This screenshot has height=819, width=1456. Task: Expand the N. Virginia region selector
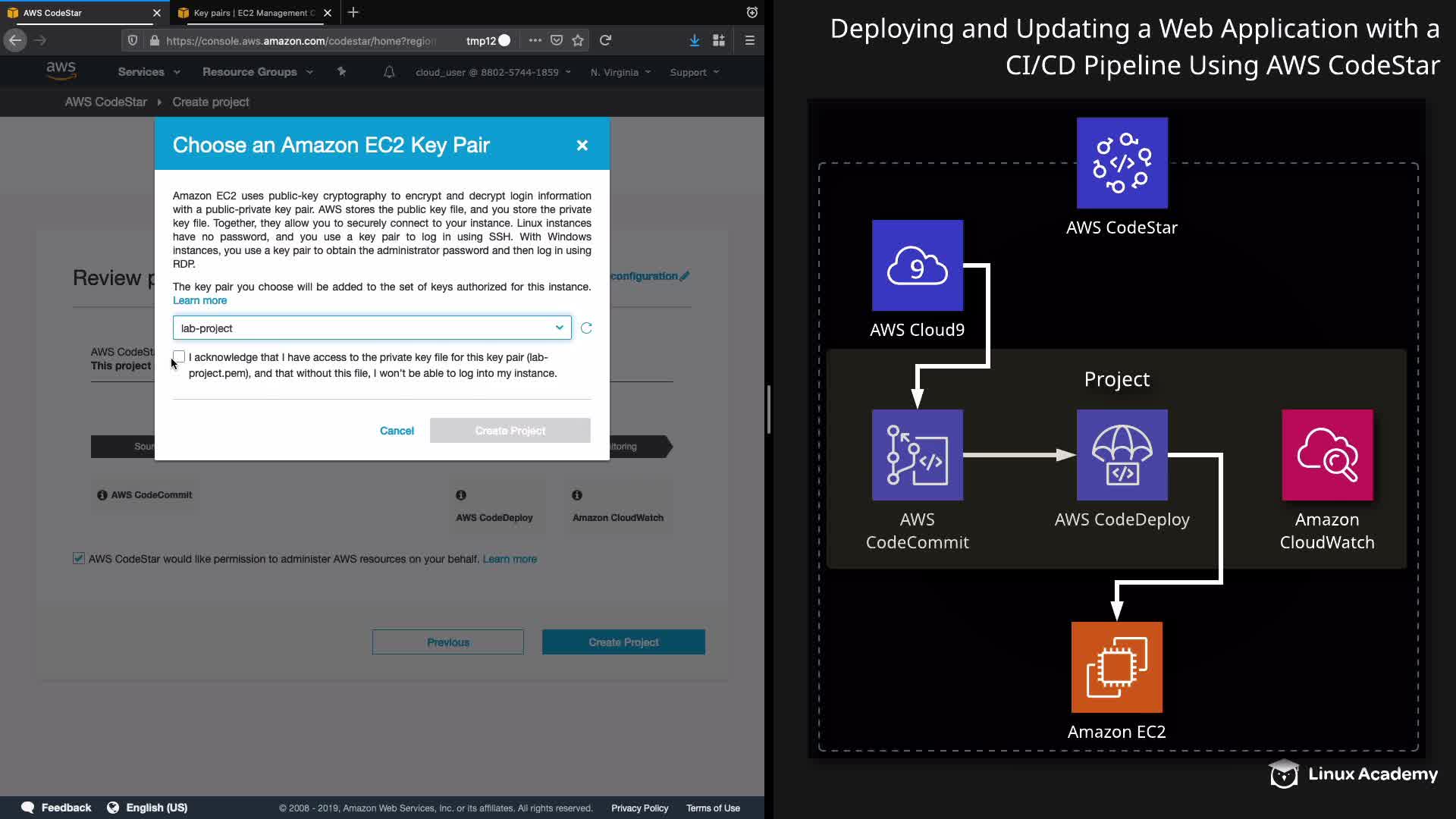pos(620,72)
